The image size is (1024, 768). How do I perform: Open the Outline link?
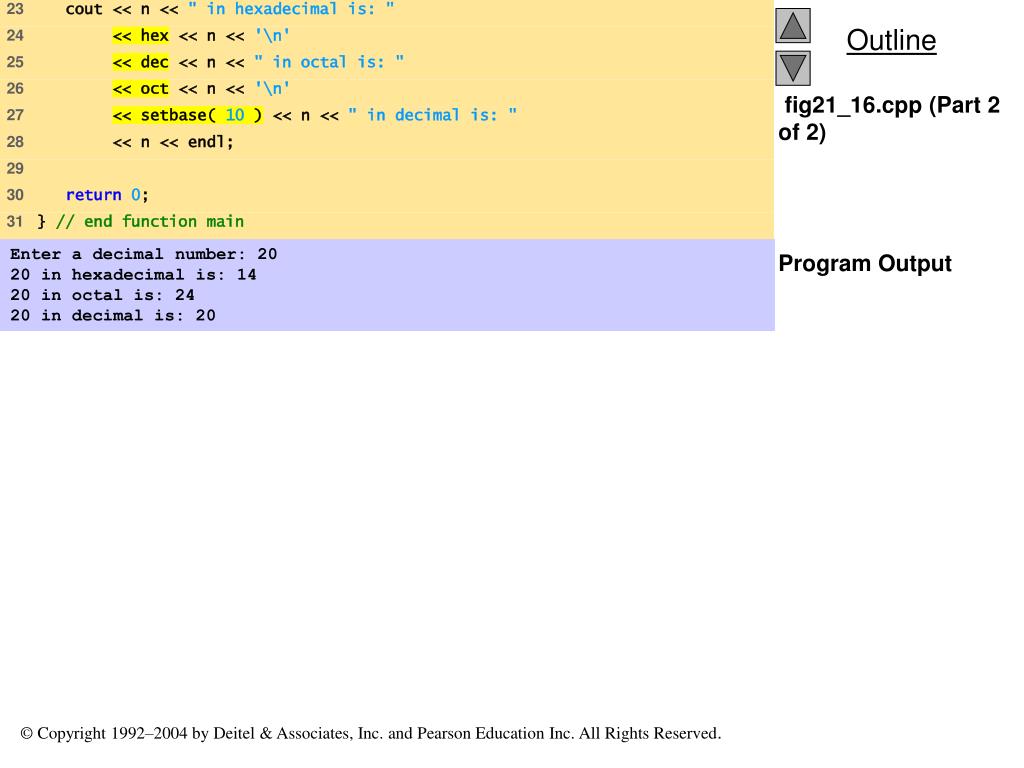point(891,40)
